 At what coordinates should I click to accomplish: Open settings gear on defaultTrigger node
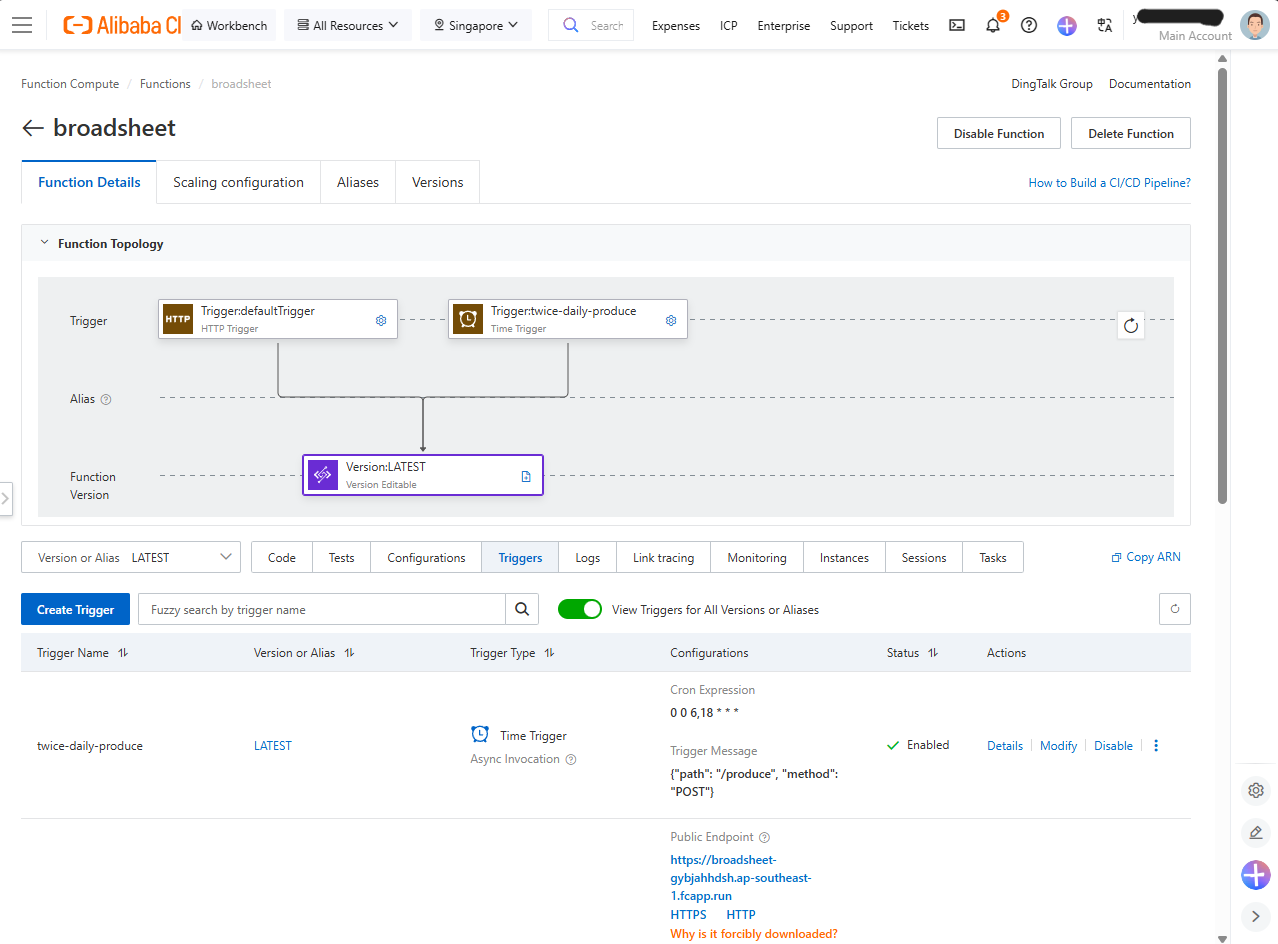381,320
